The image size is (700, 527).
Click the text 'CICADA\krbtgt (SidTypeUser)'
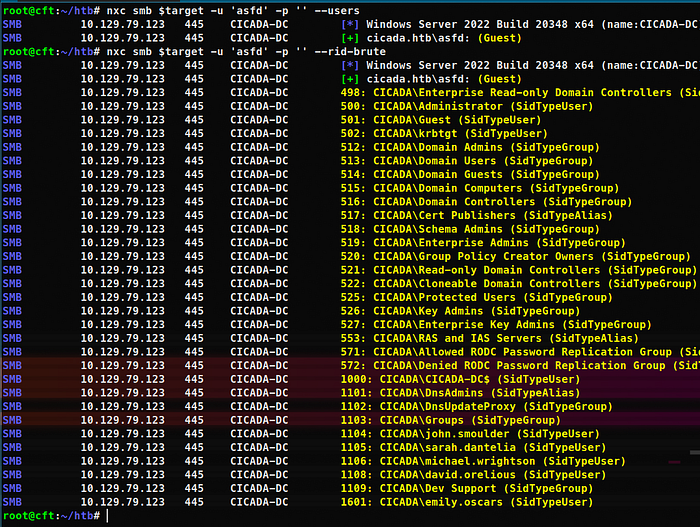(460, 134)
